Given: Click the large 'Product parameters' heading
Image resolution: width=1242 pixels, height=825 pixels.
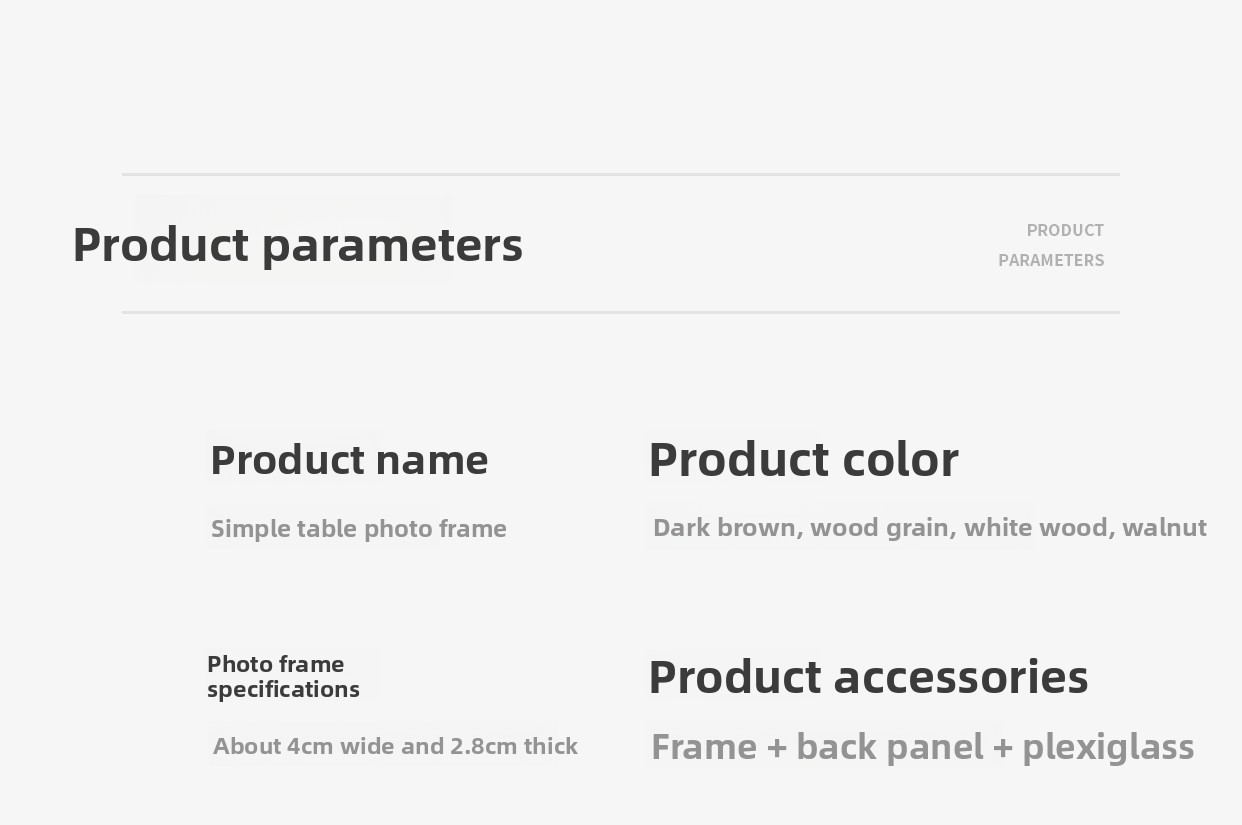Looking at the screenshot, I should (x=298, y=246).
